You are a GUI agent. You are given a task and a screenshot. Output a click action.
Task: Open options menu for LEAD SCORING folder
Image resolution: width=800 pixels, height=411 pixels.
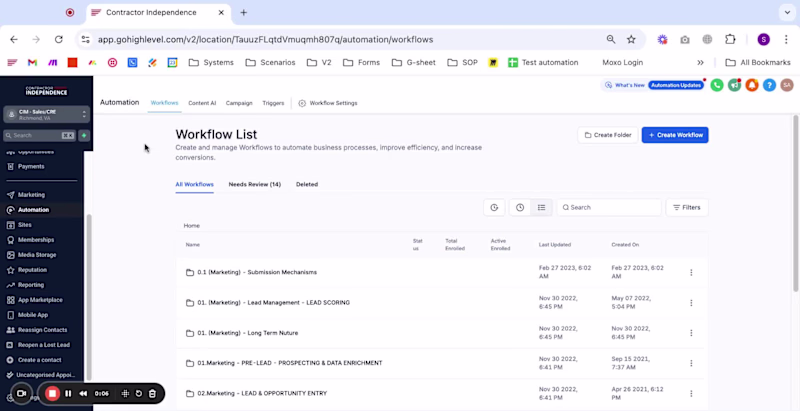point(691,303)
